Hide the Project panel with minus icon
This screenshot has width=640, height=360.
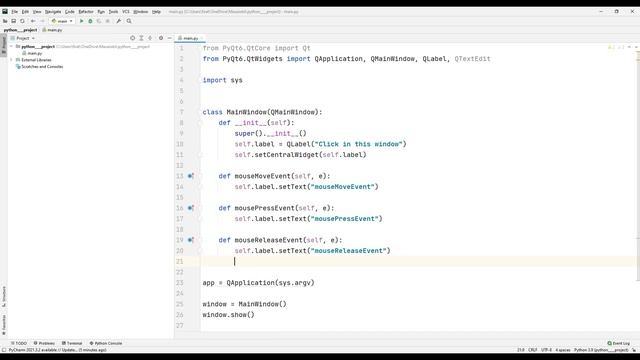(x=169, y=38)
